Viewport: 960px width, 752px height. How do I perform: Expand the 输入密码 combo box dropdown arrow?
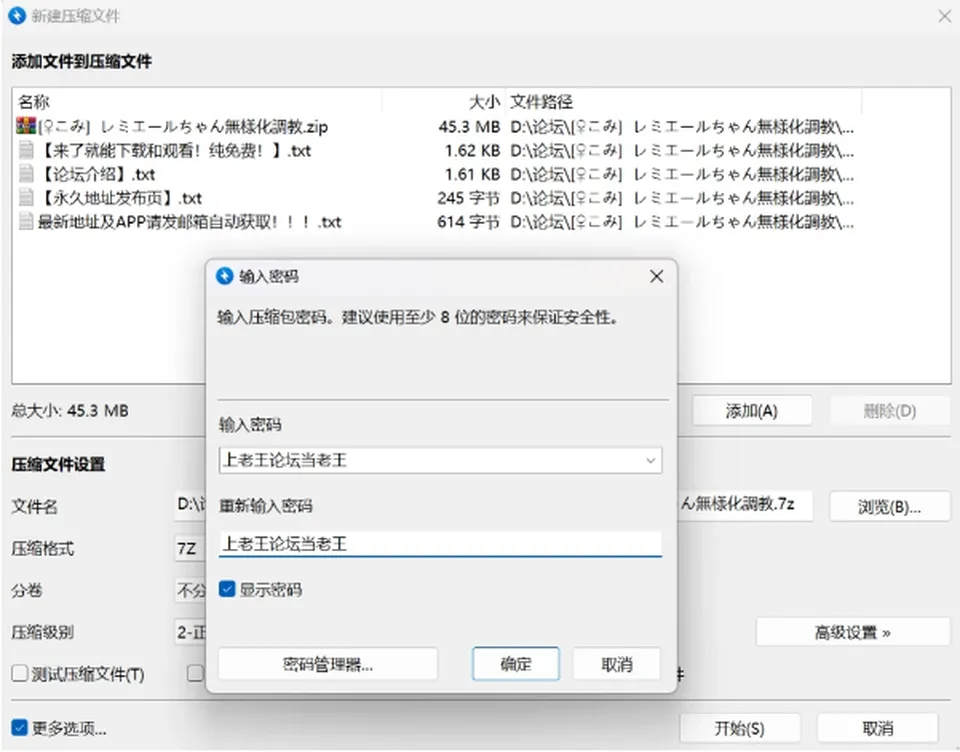click(x=650, y=461)
